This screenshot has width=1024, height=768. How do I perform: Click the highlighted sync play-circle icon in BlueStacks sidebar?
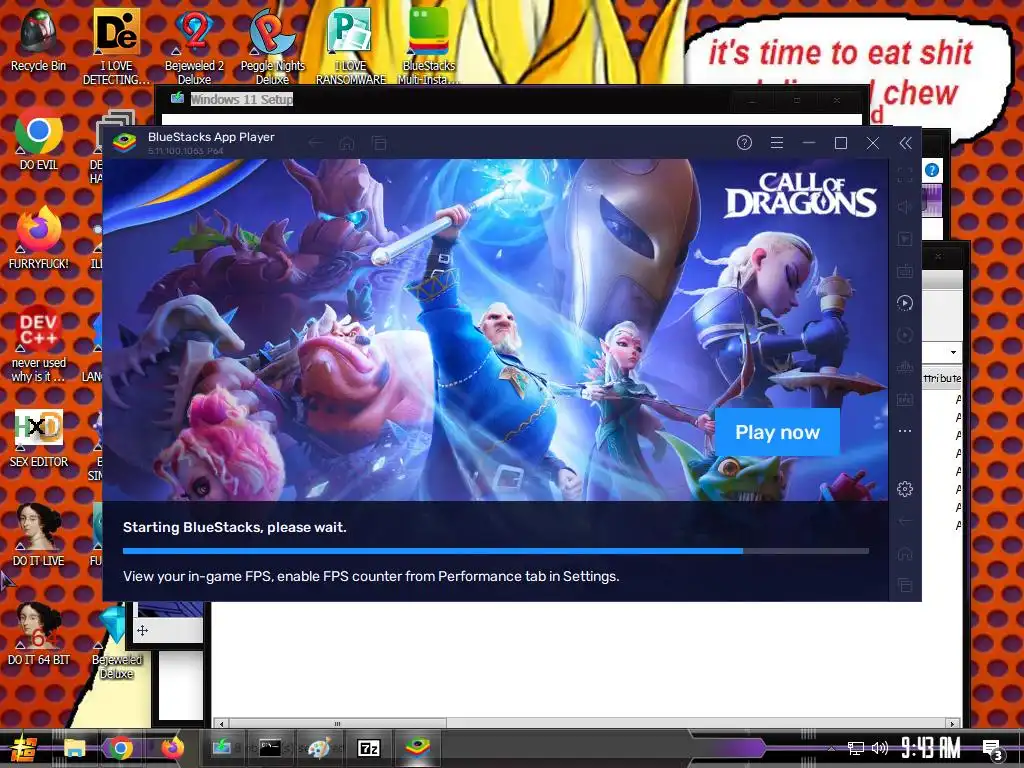click(x=905, y=303)
